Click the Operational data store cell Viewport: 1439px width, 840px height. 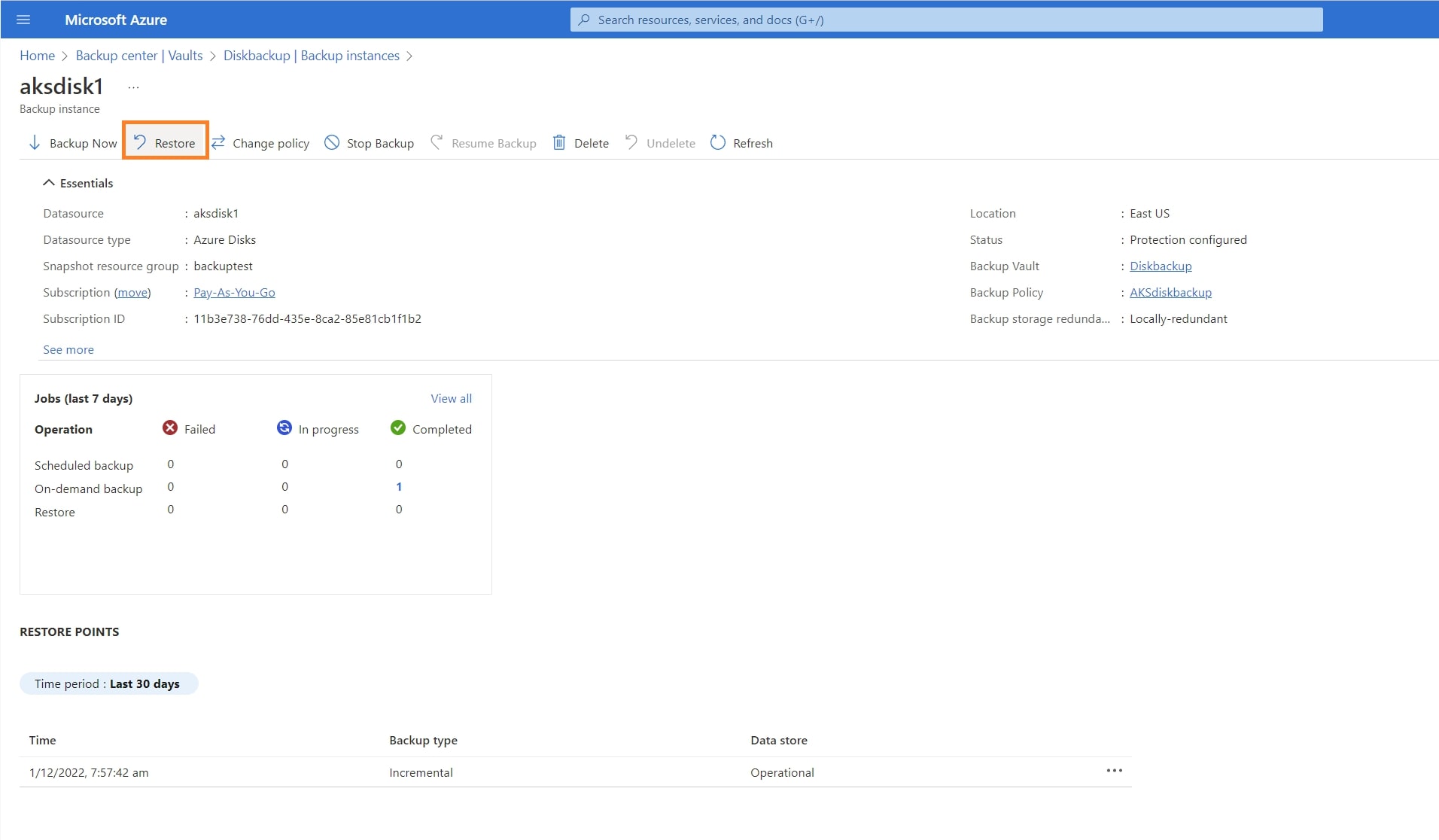(x=782, y=772)
